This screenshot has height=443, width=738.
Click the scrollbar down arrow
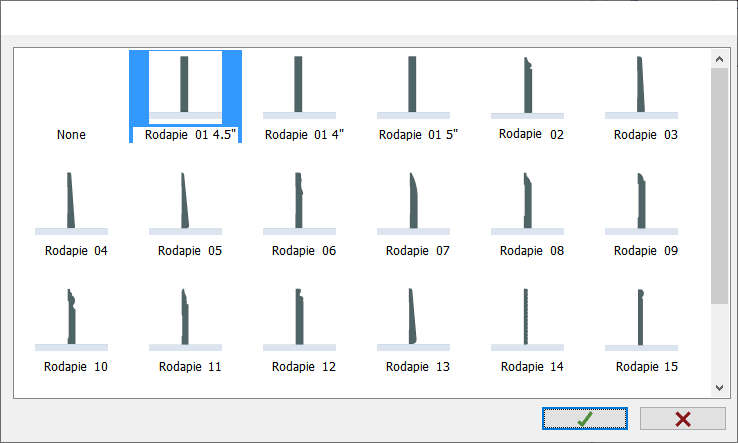[x=719, y=387]
